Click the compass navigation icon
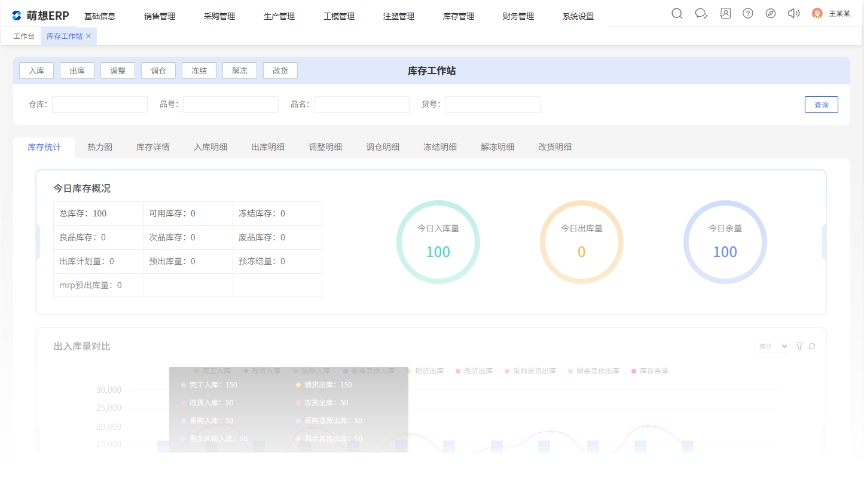This screenshot has width=866, height=490. [x=770, y=14]
